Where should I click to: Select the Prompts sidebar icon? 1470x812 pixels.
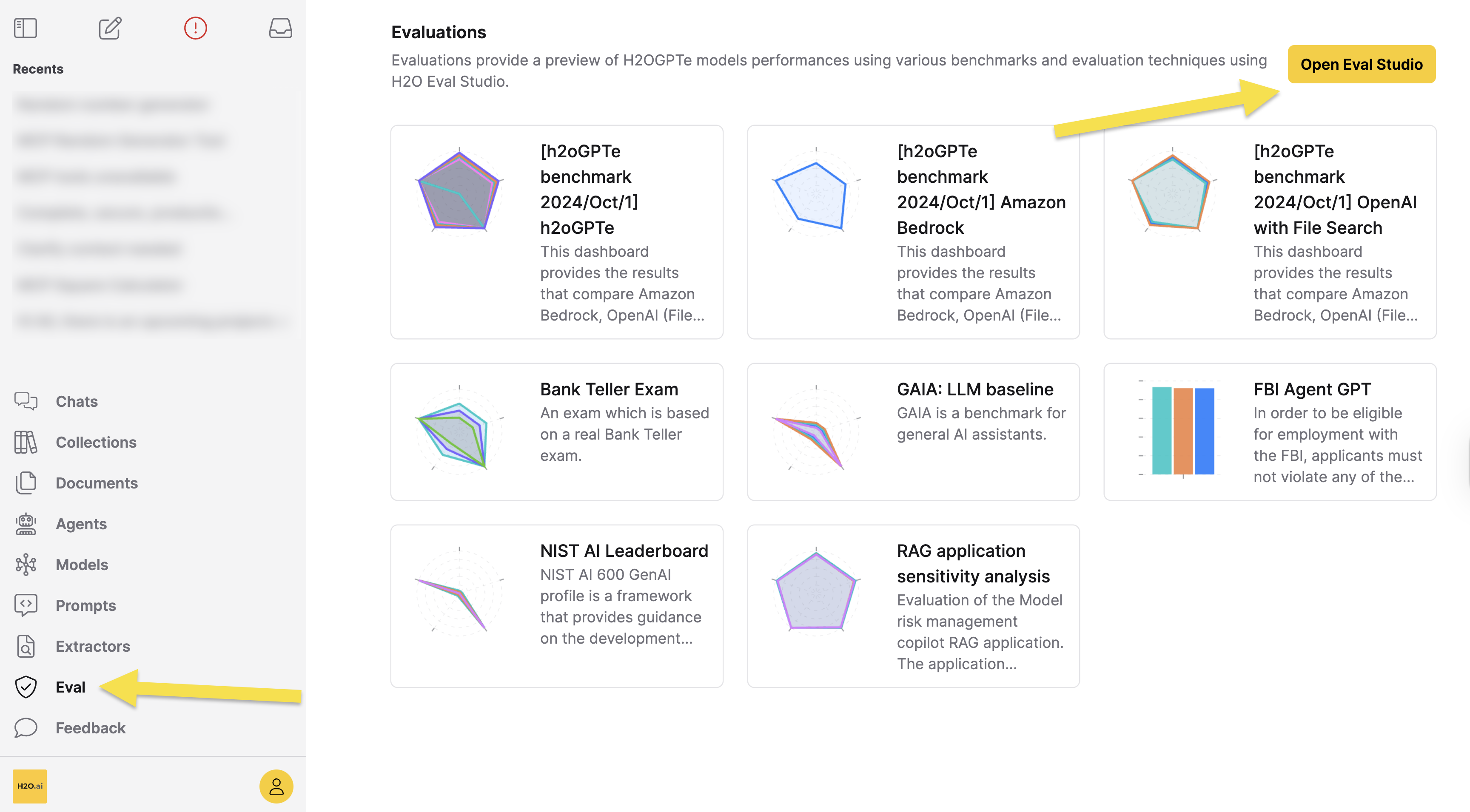coord(25,605)
